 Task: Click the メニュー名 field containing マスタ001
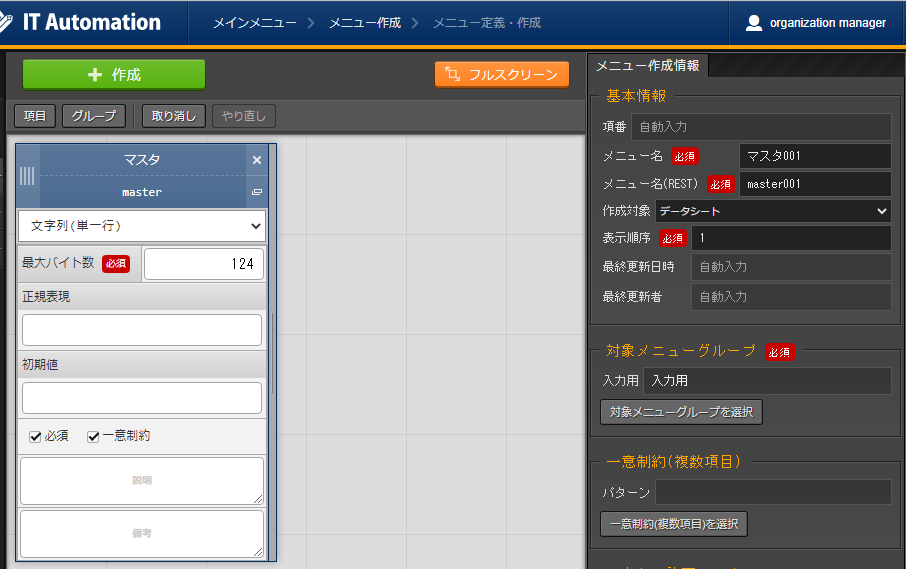pyautogui.click(x=814, y=156)
